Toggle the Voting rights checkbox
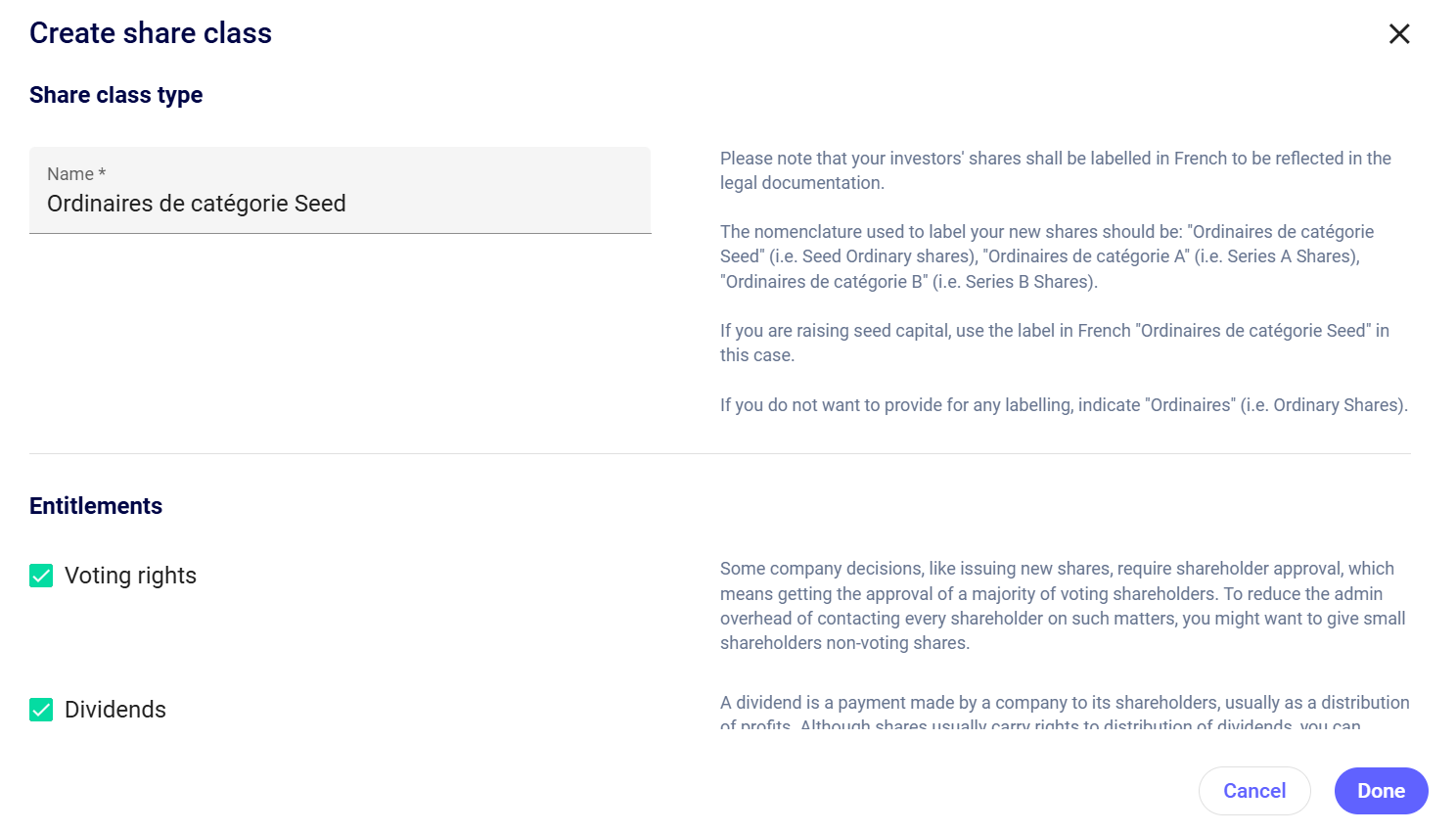The width and height of the screenshot is (1456, 833). (x=41, y=576)
